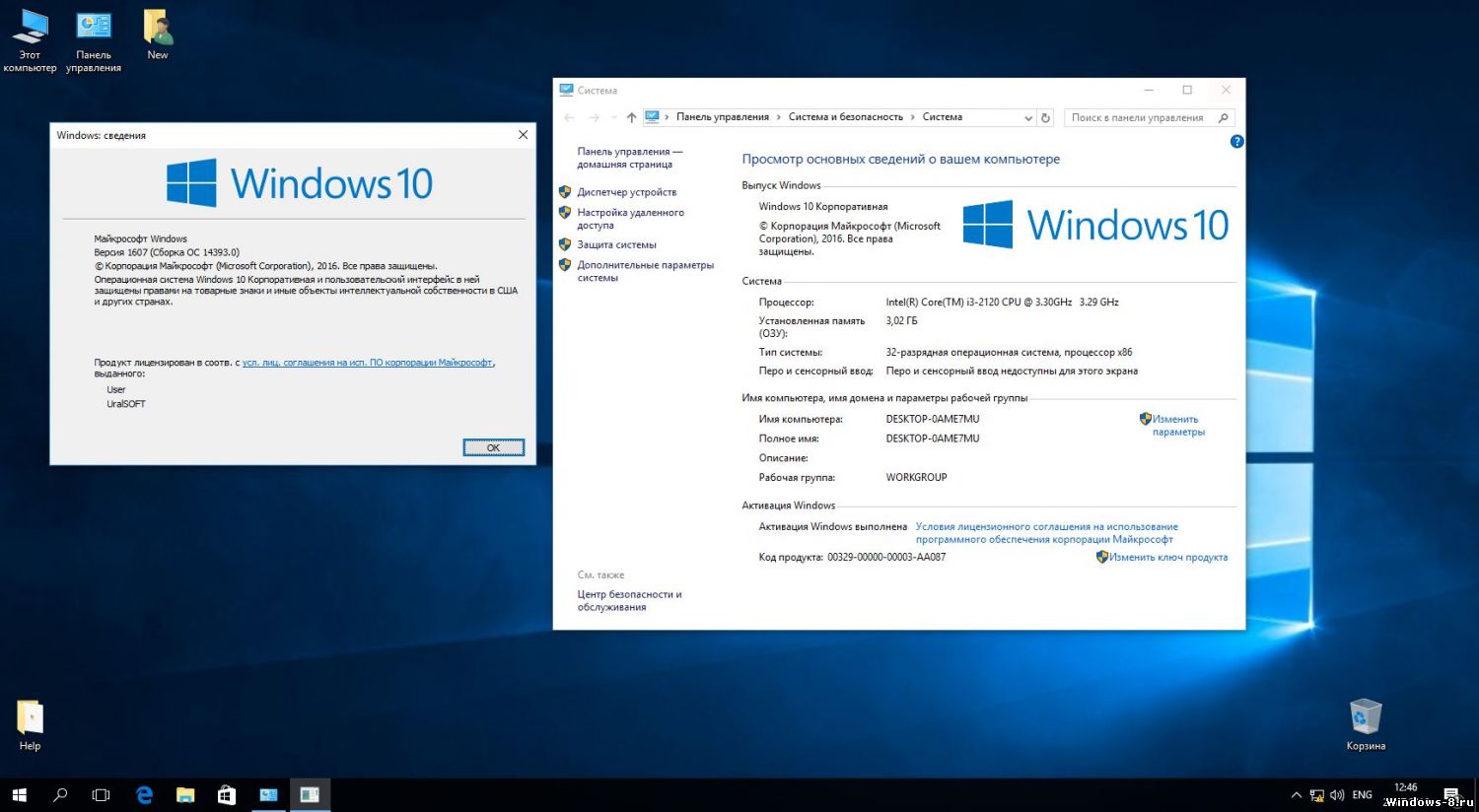The width and height of the screenshot is (1479, 812).
Task: Click computer name 'DESKTOP-0AME7MU' beside 'Имя компьютера:'
Action: (x=933, y=419)
